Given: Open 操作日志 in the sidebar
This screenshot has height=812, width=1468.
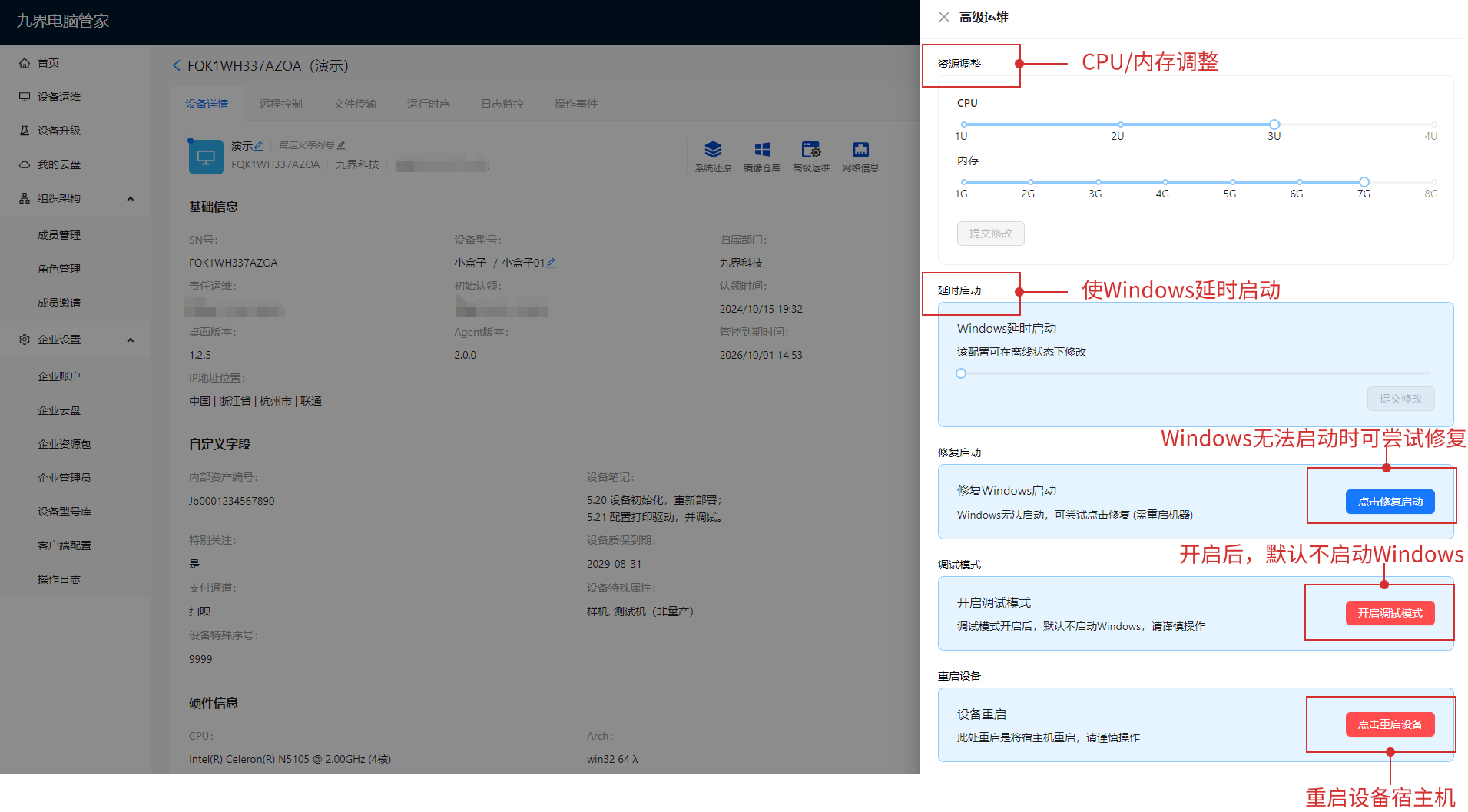Looking at the screenshot, I should pos(59,579).
